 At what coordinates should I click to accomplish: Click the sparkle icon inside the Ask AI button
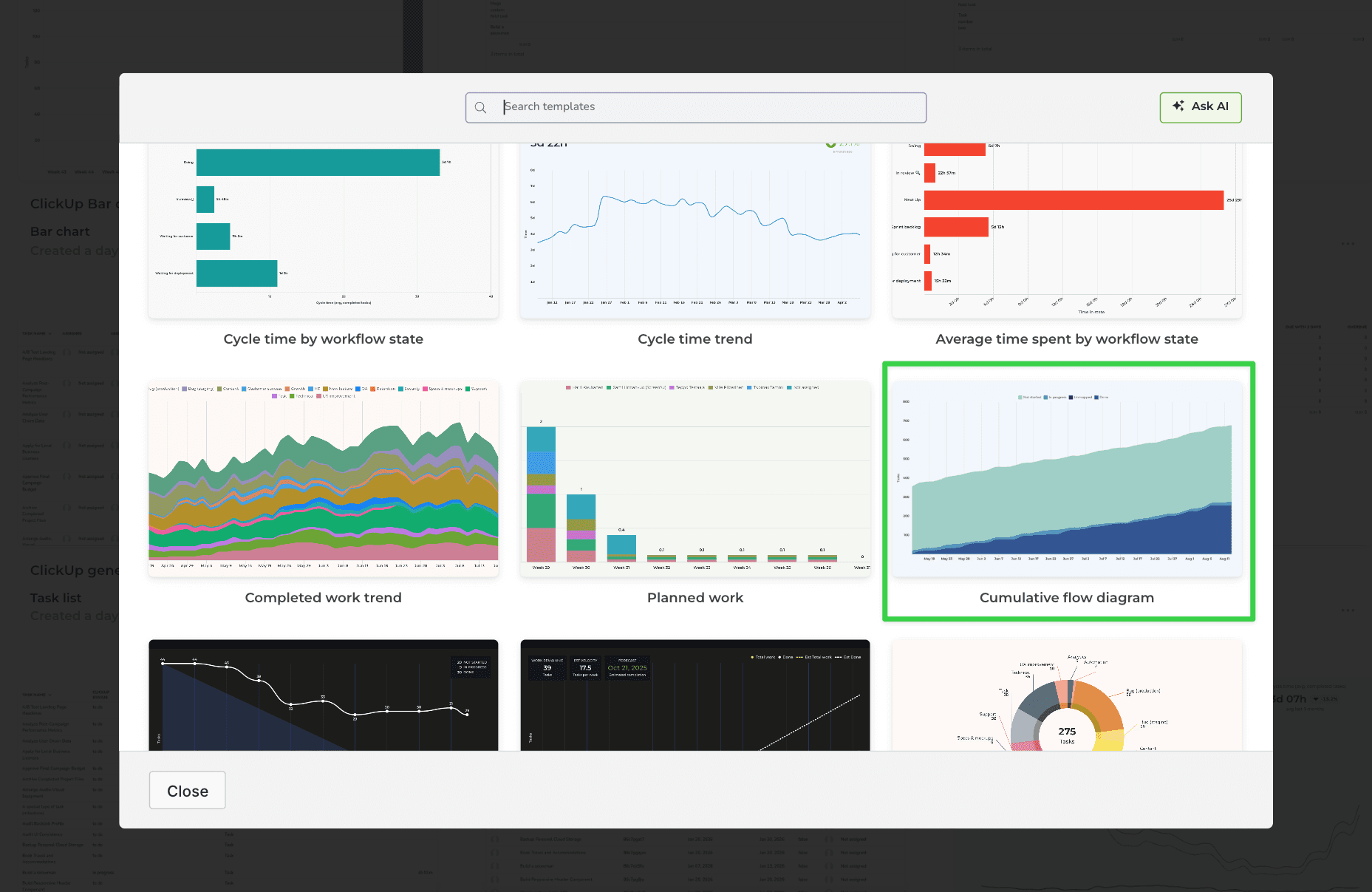point(1177,106)
